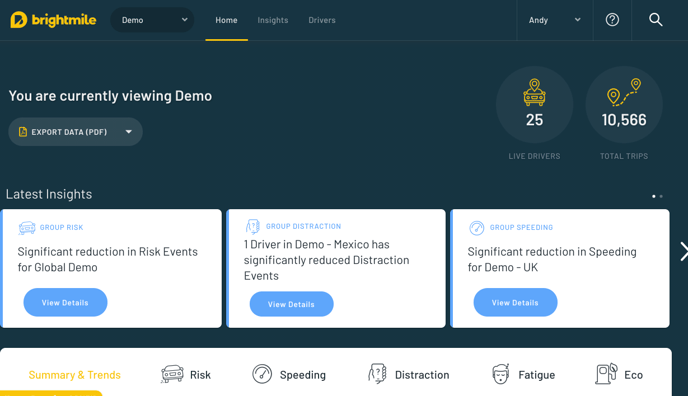Click the Group Risk car icon
The width and height of the screenshot is (688, 396).
27,228
